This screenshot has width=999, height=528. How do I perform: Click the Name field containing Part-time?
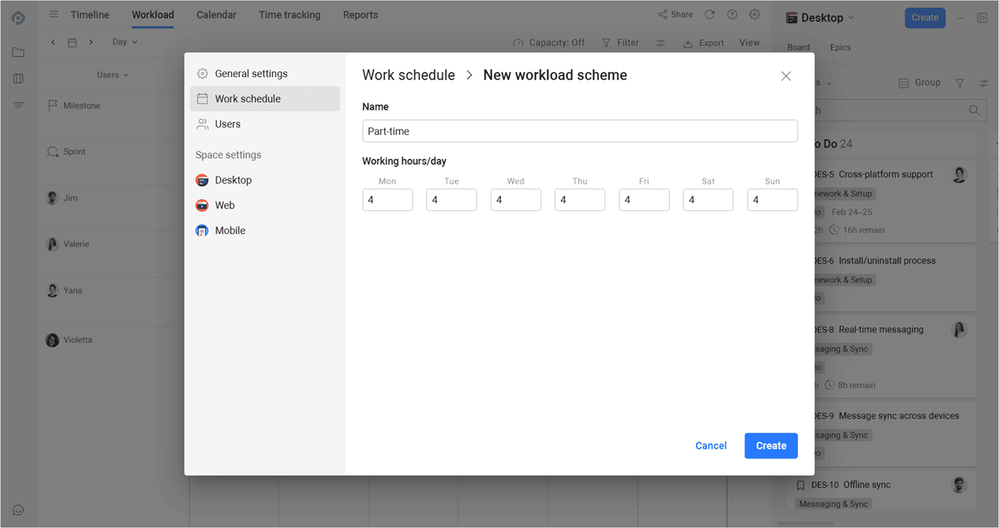coord(580,131)
